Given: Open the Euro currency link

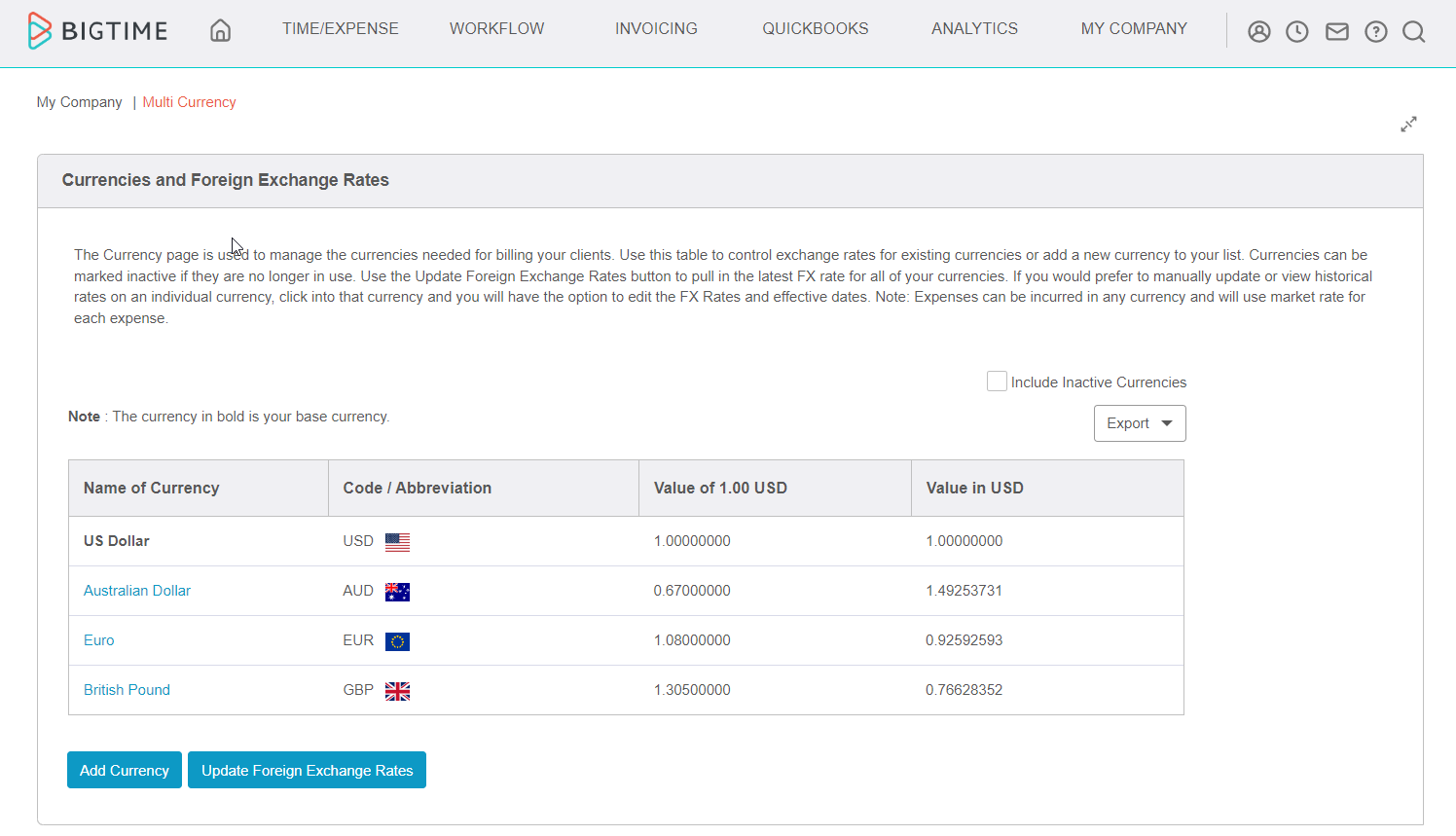Looking at the screenshot, I should (99, 640).
